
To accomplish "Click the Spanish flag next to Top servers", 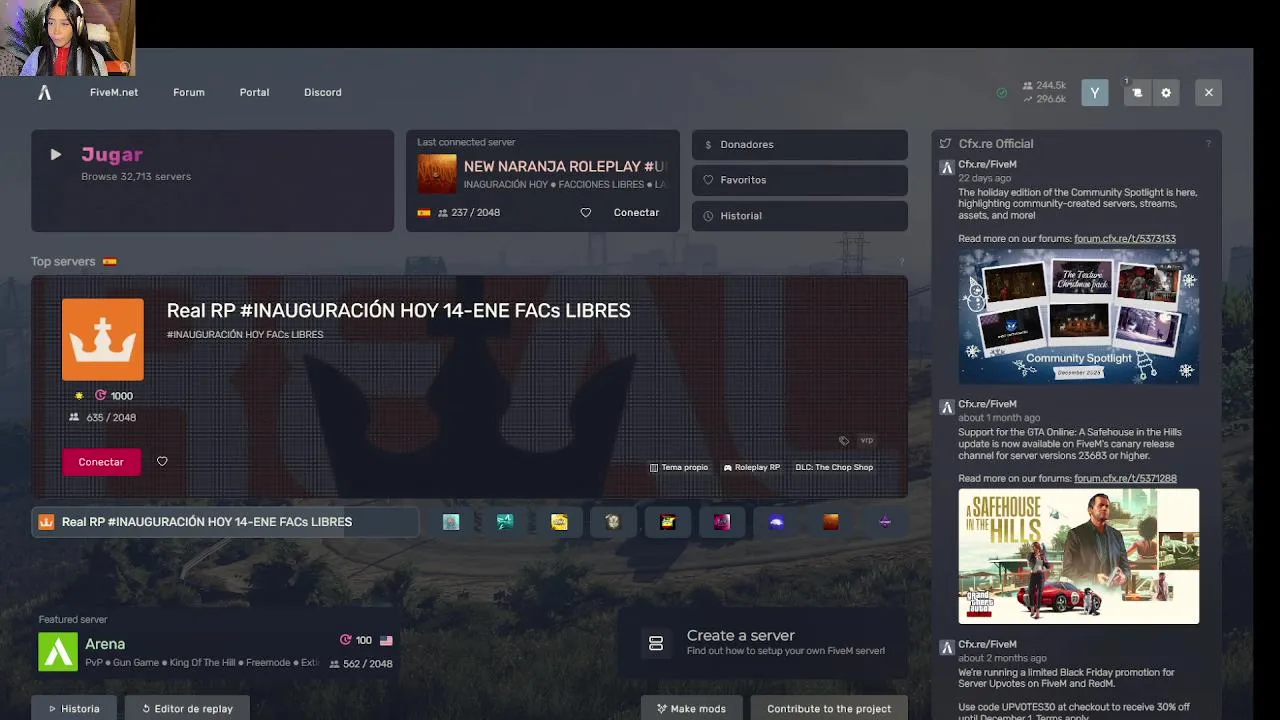I will pyautogui.click(x=110, y=262).
